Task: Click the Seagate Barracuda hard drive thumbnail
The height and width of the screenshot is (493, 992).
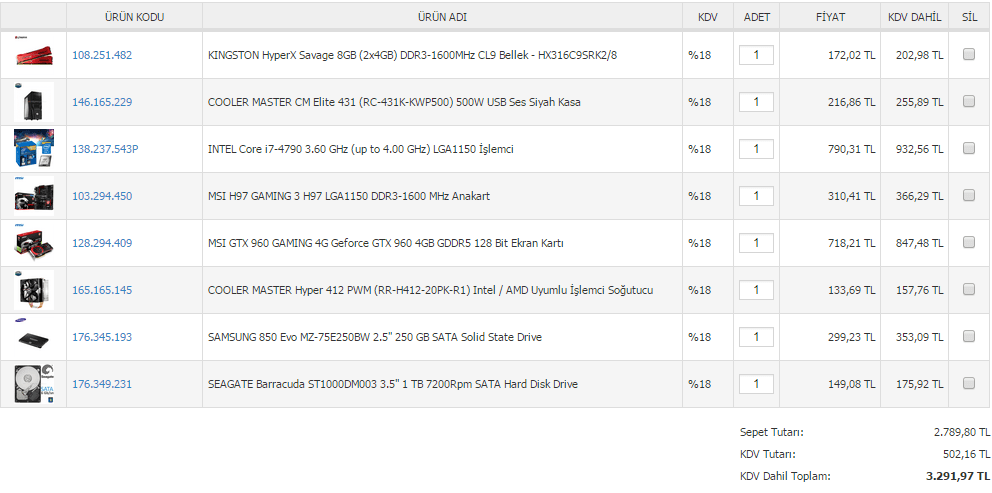Action: point(34,384)
